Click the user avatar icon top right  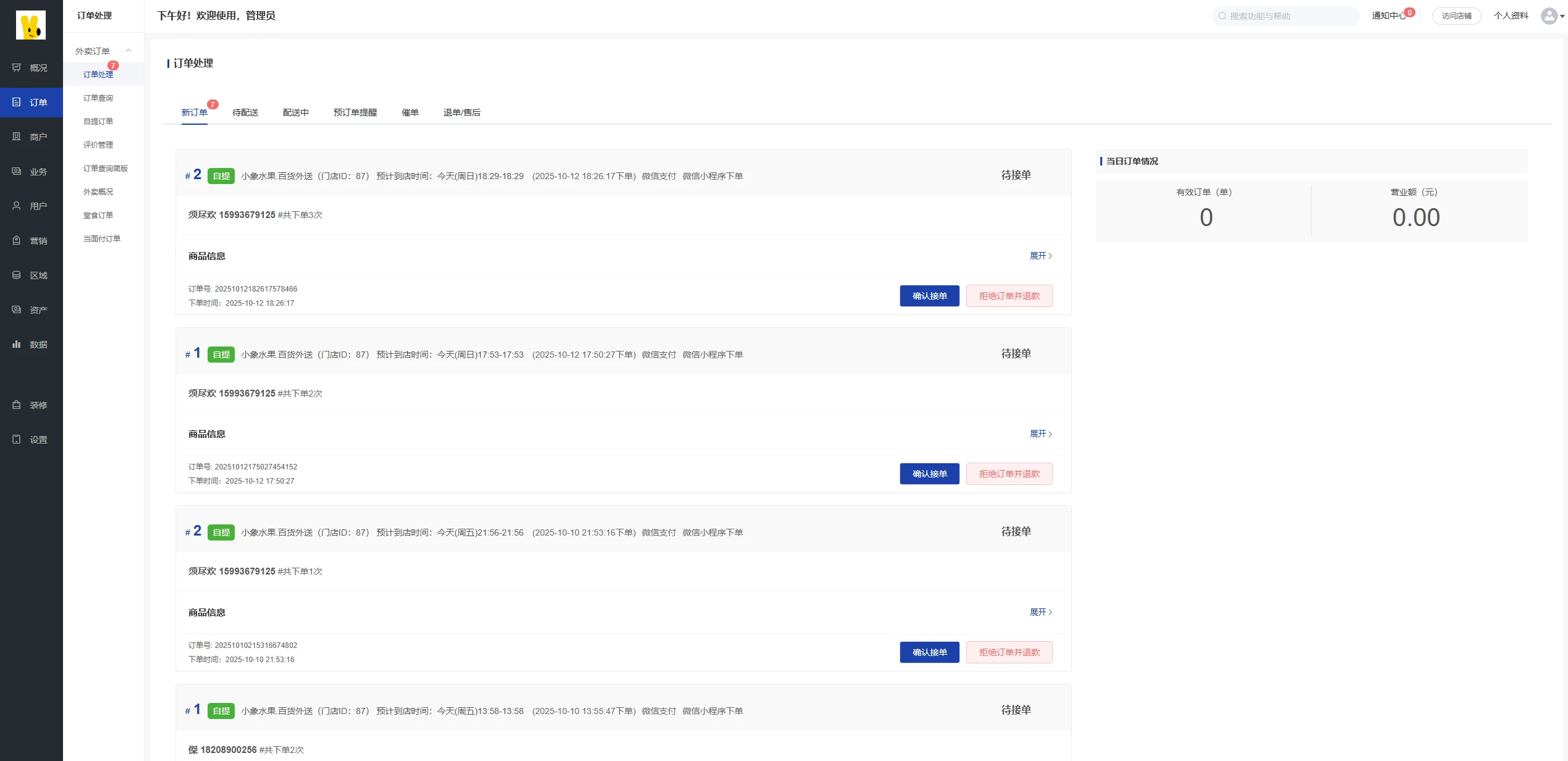click(x=1548, y=16)
